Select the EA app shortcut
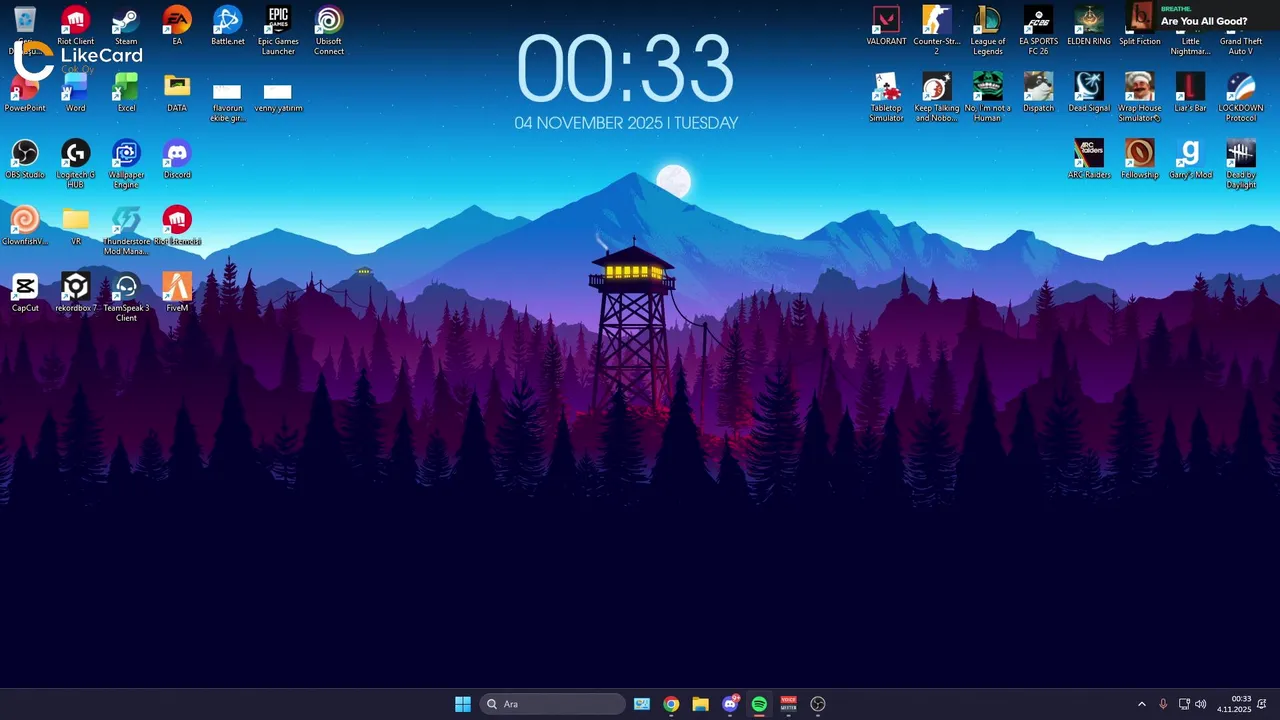 click(177, 27)
